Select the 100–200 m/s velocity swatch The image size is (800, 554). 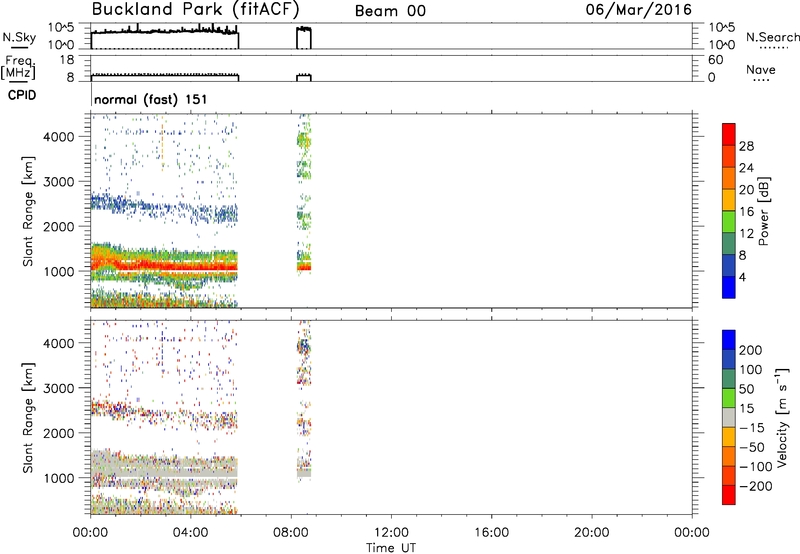point(729,359)
